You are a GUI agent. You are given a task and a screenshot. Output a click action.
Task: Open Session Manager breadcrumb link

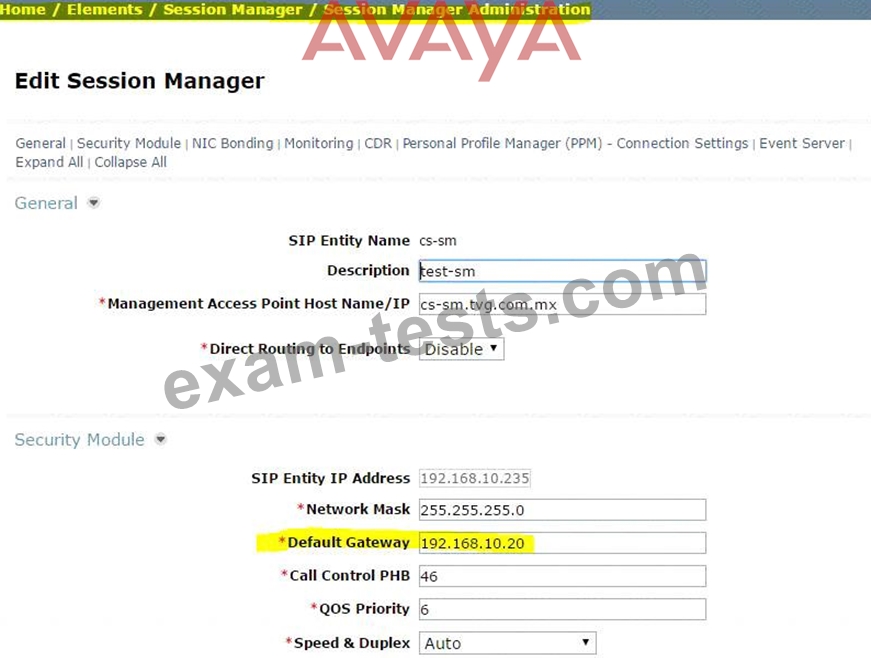[x=233, y=9]
